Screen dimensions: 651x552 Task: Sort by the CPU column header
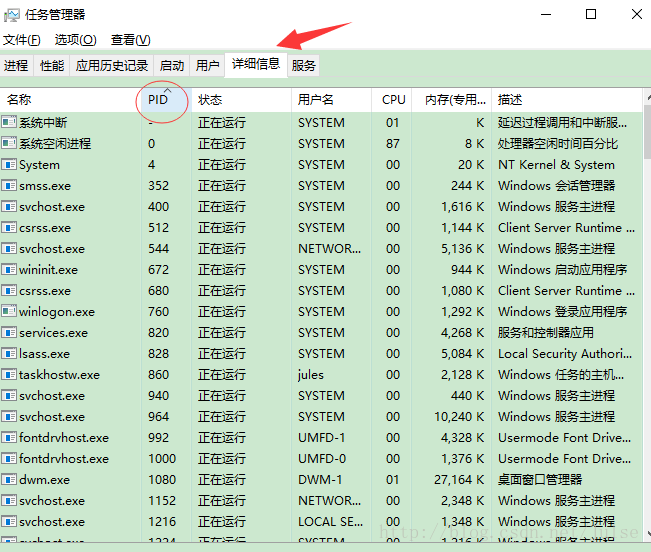394,100
